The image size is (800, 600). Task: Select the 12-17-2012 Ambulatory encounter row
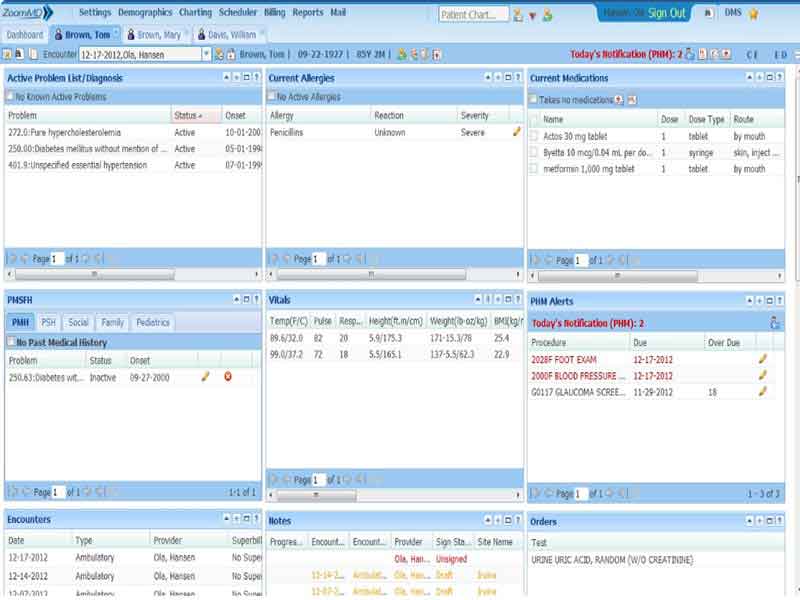click(134, 558)
